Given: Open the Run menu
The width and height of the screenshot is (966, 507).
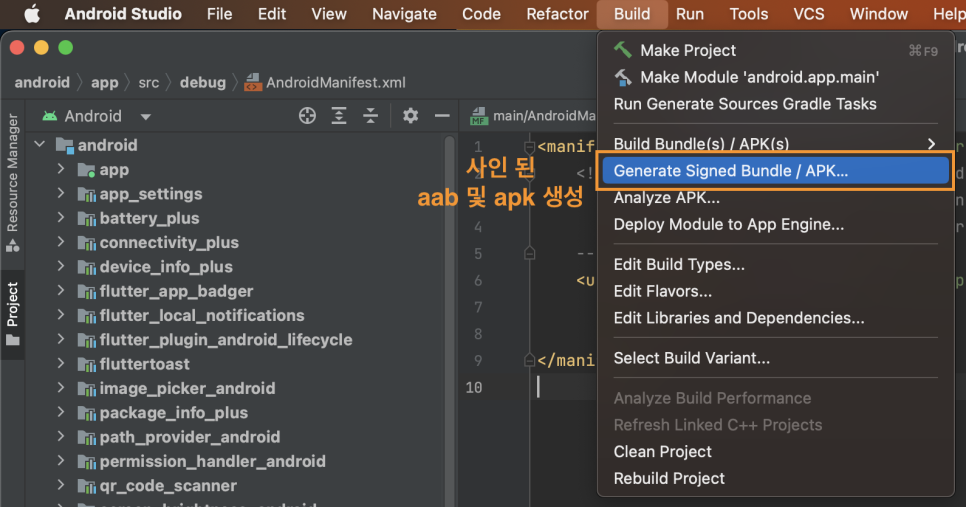Looking at the screenshot, I should coord(689,14).
